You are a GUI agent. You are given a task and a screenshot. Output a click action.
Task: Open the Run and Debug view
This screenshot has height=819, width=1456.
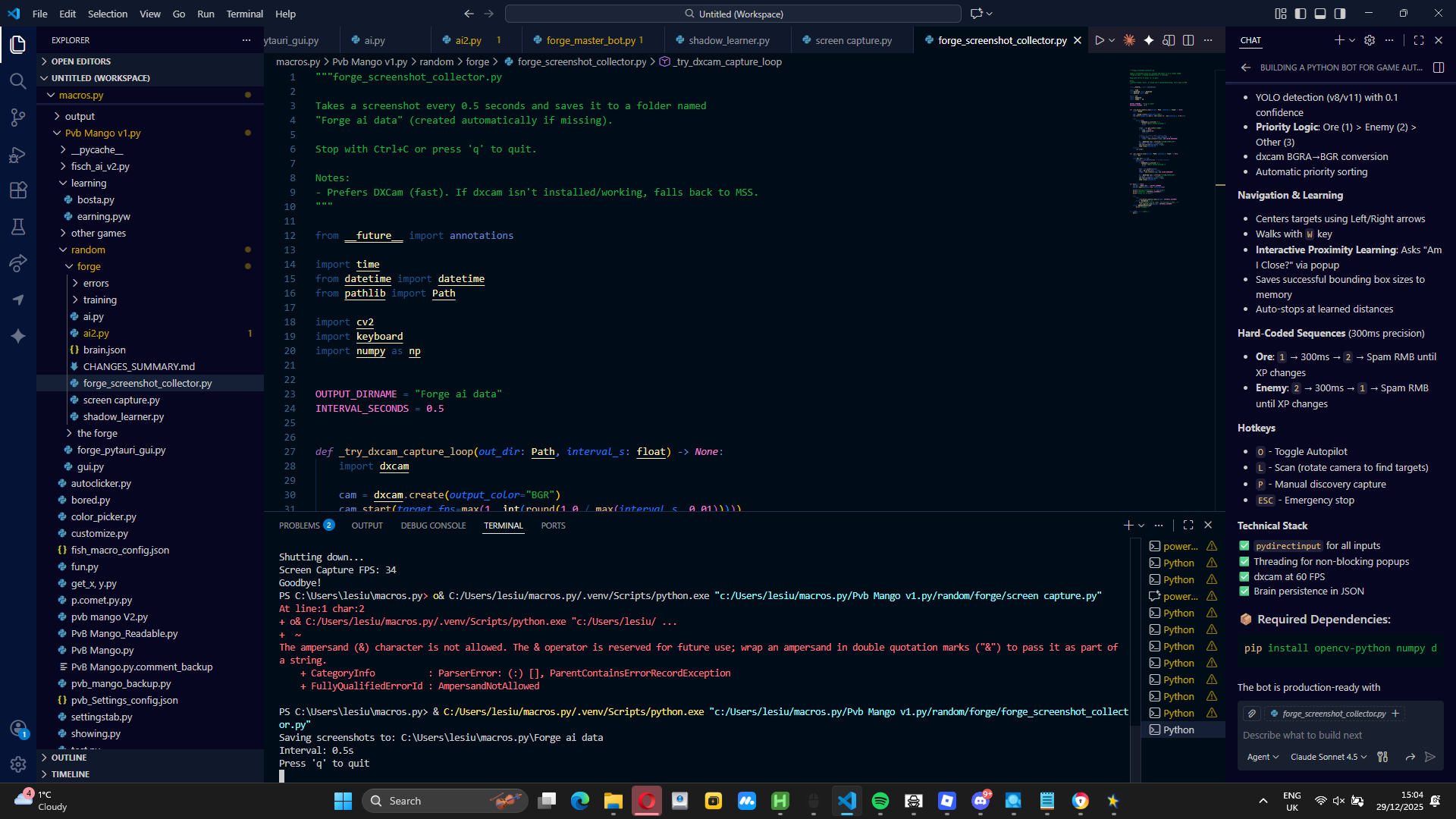18,155
